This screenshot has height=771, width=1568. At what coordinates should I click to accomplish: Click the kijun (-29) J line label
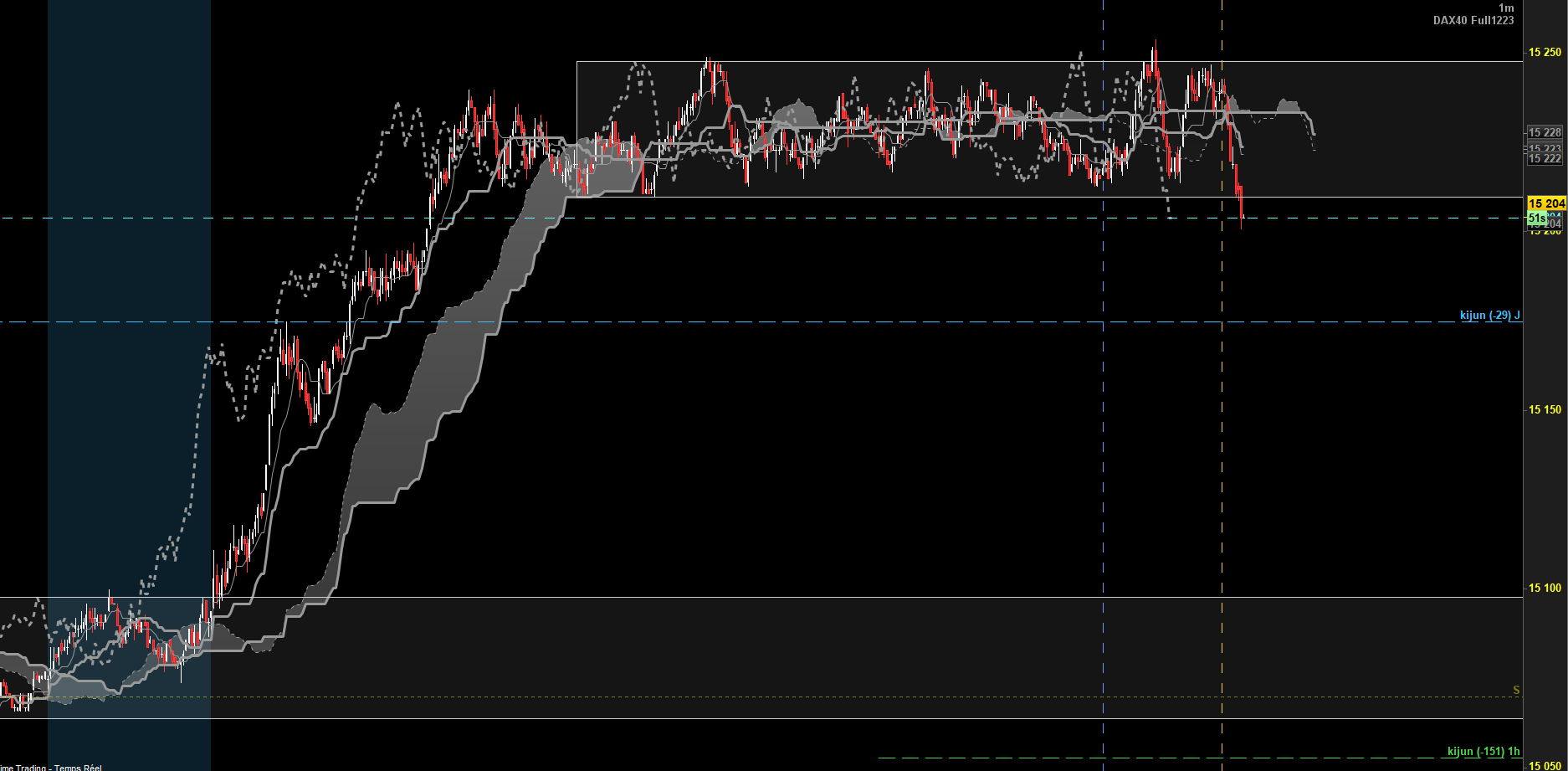(x=1489, y=316)
